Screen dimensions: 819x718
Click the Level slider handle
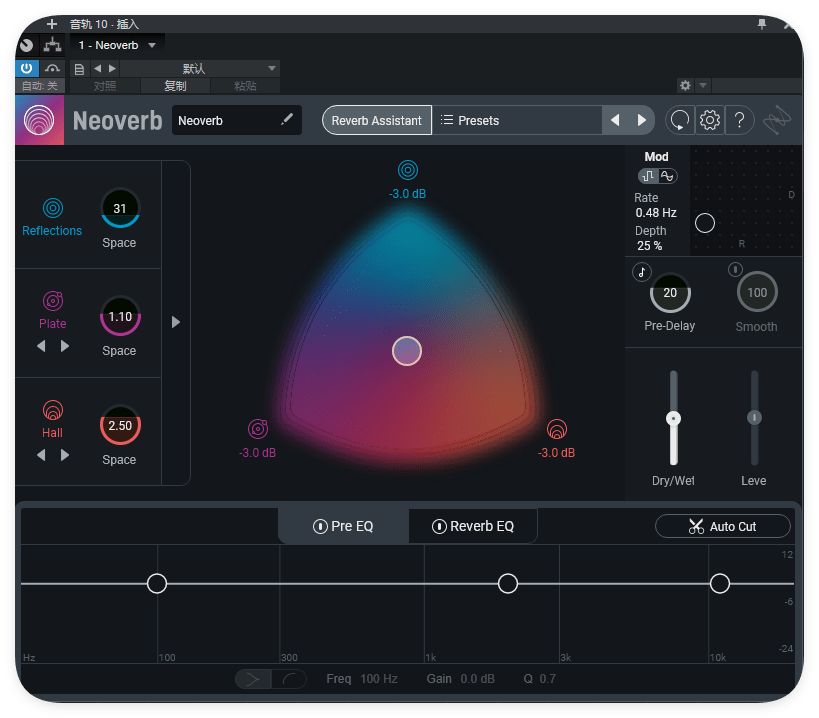pyautogui.click(x=754, y=417)
